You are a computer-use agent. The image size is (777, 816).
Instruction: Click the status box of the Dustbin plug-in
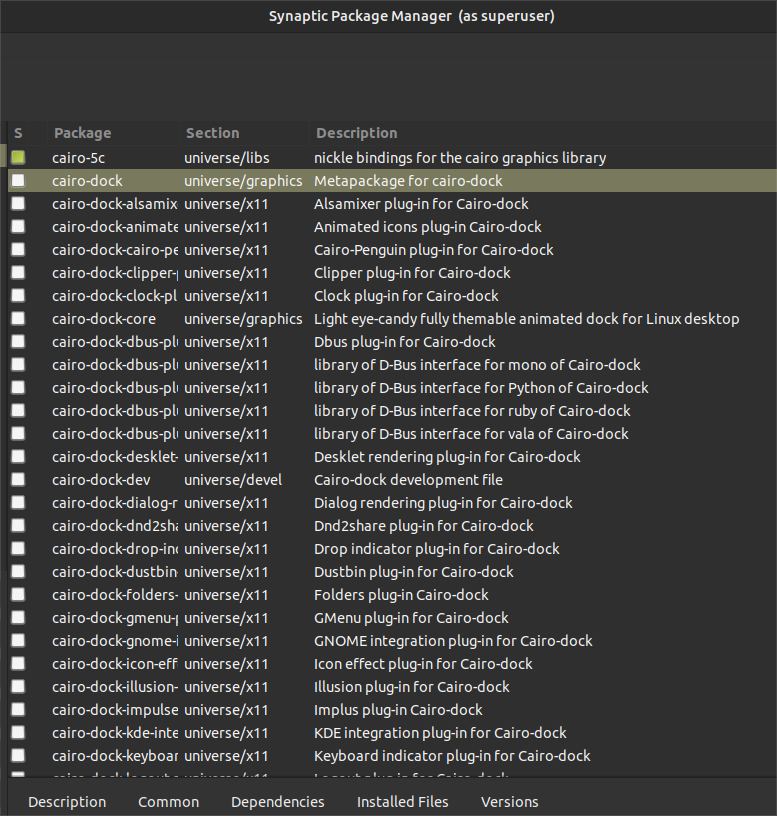[18, 572]
